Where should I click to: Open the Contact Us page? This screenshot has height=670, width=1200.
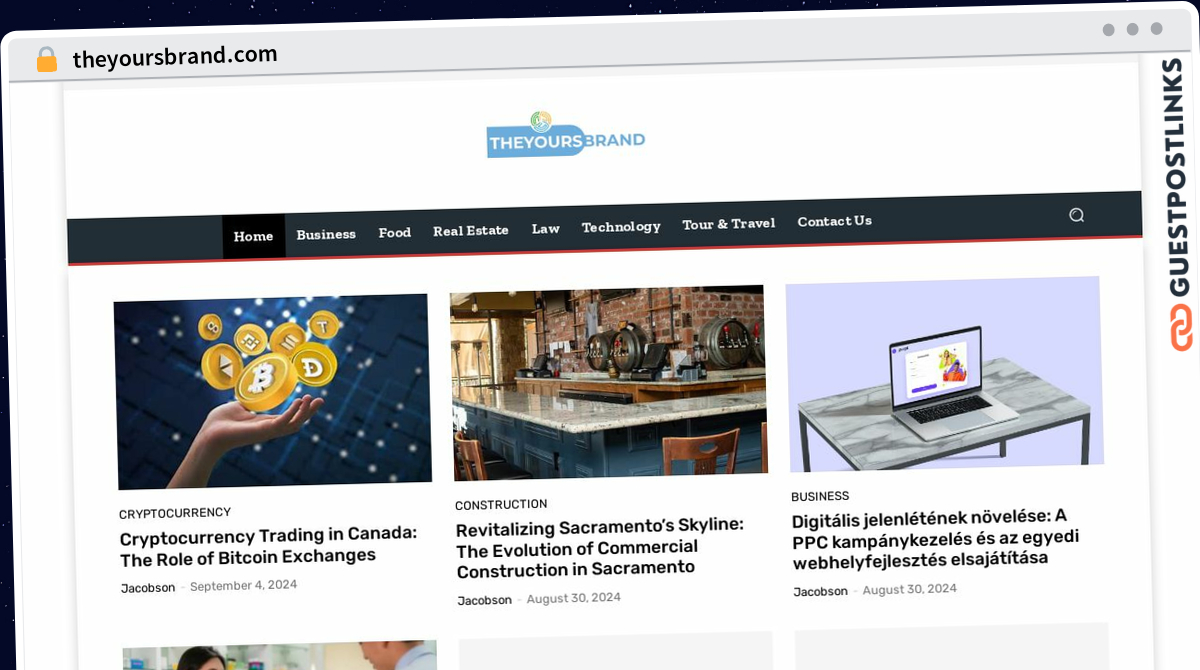(835, 221)
